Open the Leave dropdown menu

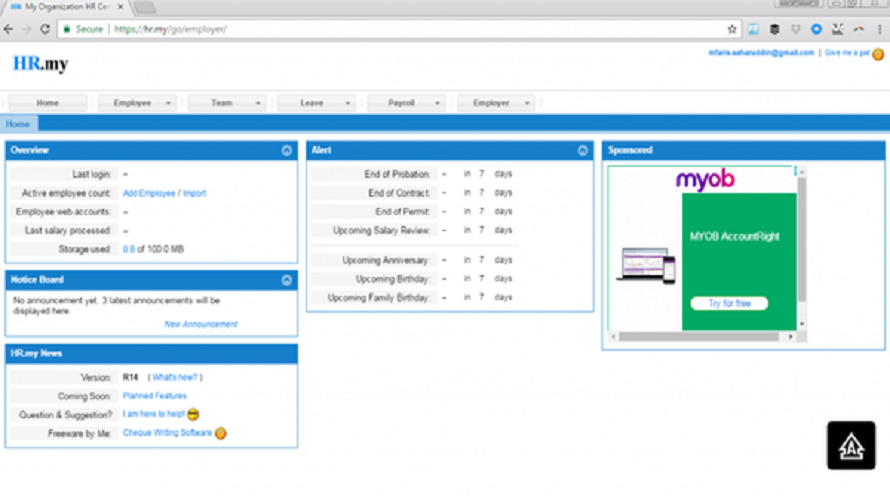317,103
